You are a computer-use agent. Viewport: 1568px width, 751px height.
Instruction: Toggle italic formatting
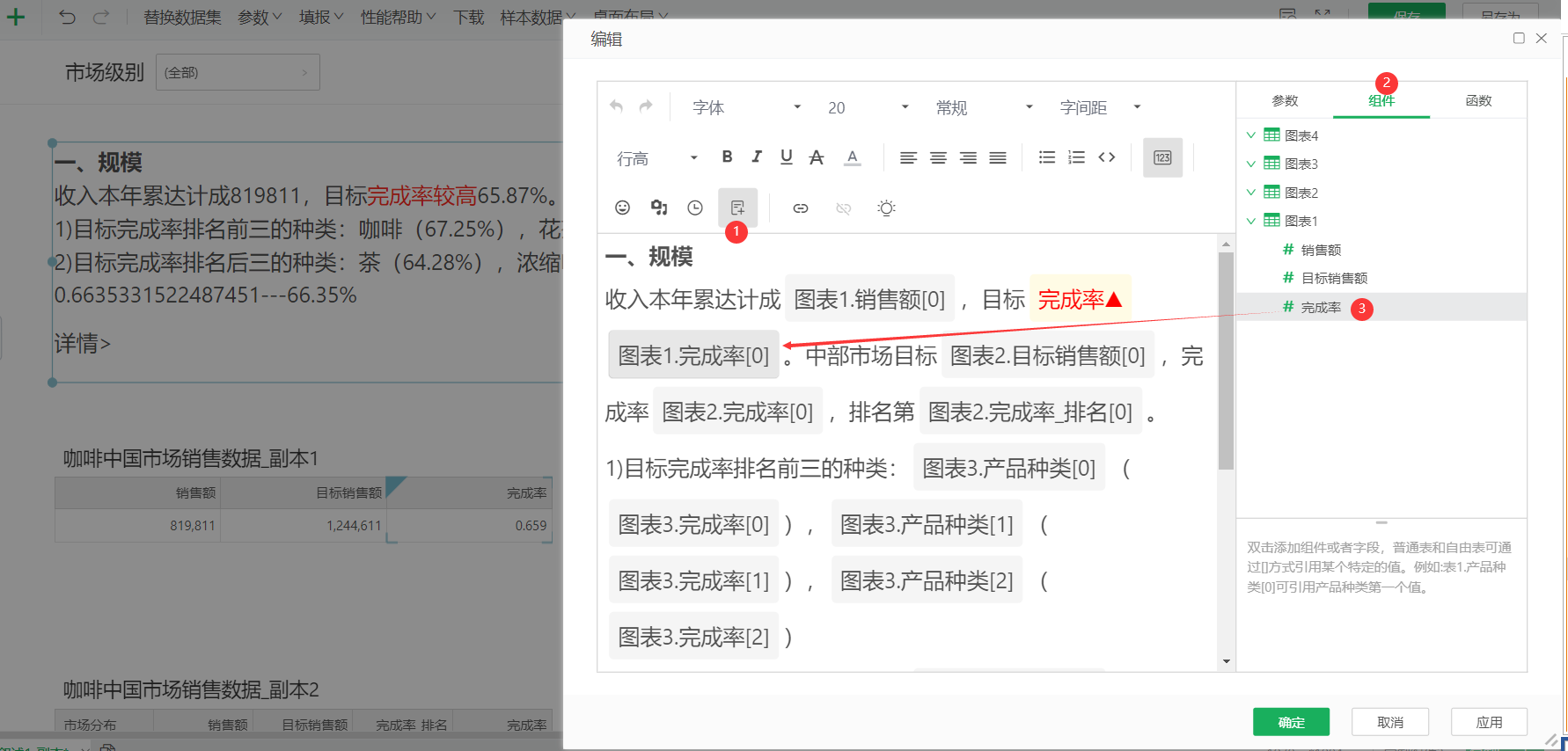pyautogui.click(x=757, y=157)
